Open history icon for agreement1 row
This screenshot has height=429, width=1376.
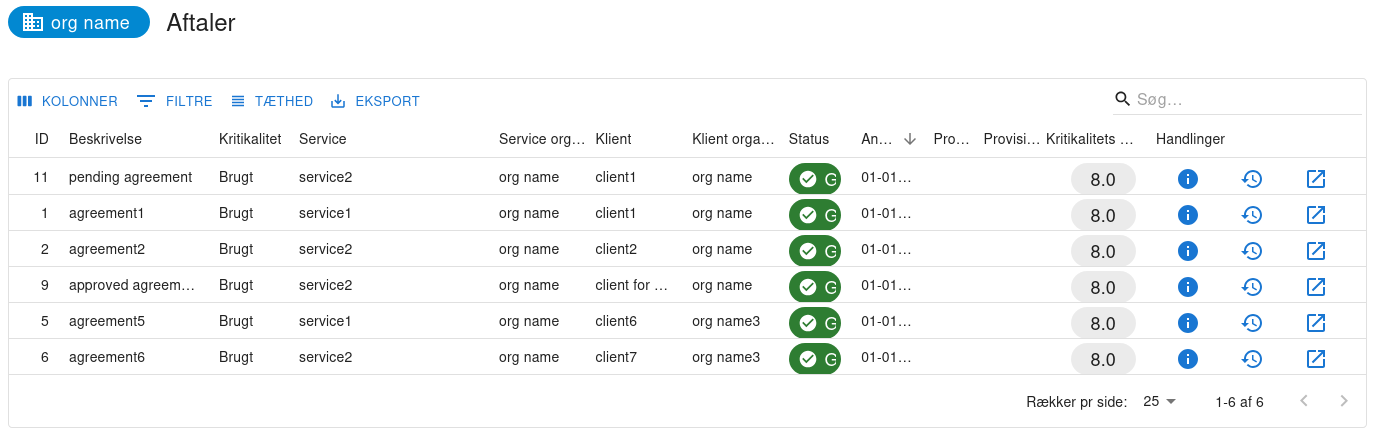(1251, 215)
